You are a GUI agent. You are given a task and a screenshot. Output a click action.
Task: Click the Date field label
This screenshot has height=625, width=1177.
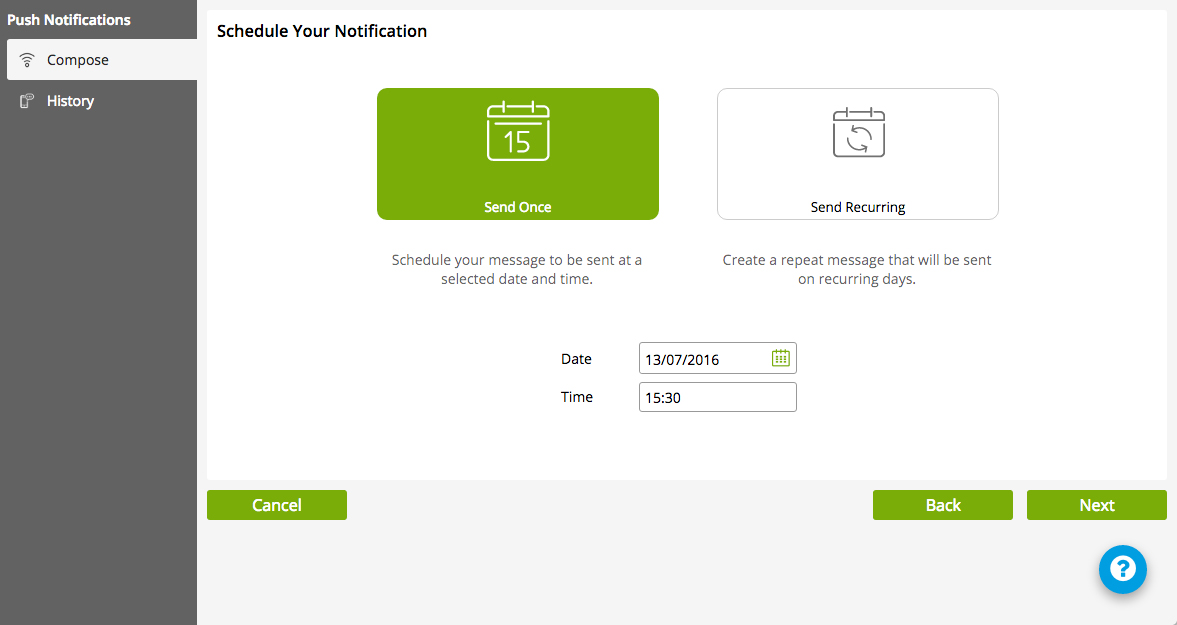click(576, 359)
